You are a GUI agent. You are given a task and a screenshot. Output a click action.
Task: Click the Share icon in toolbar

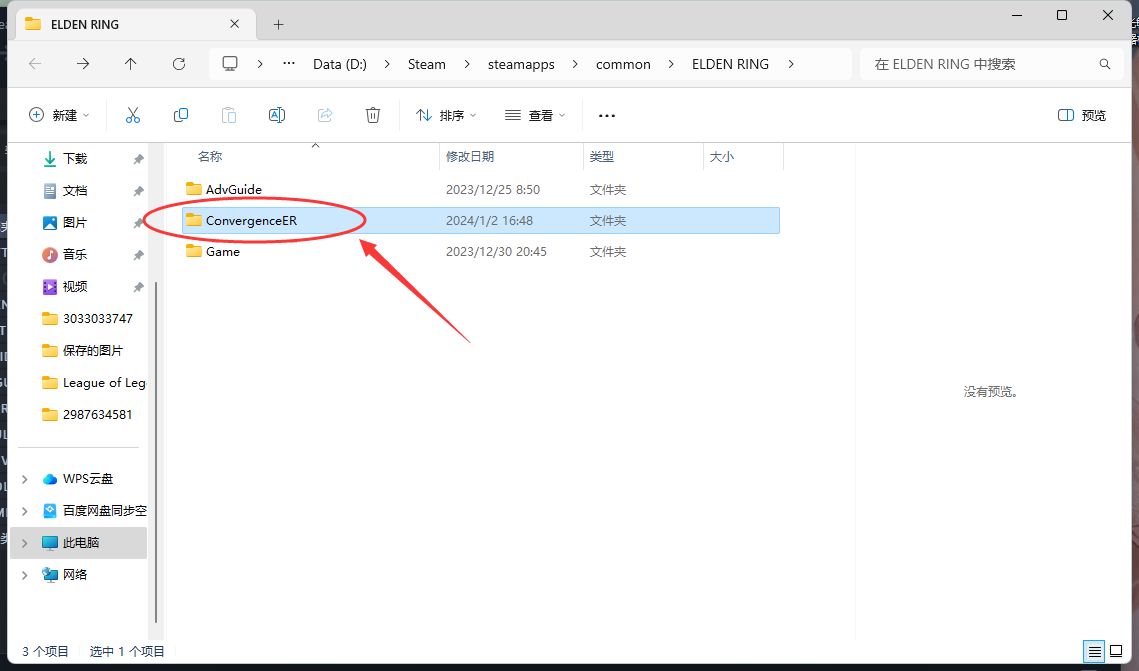click(x=325, y=115)
